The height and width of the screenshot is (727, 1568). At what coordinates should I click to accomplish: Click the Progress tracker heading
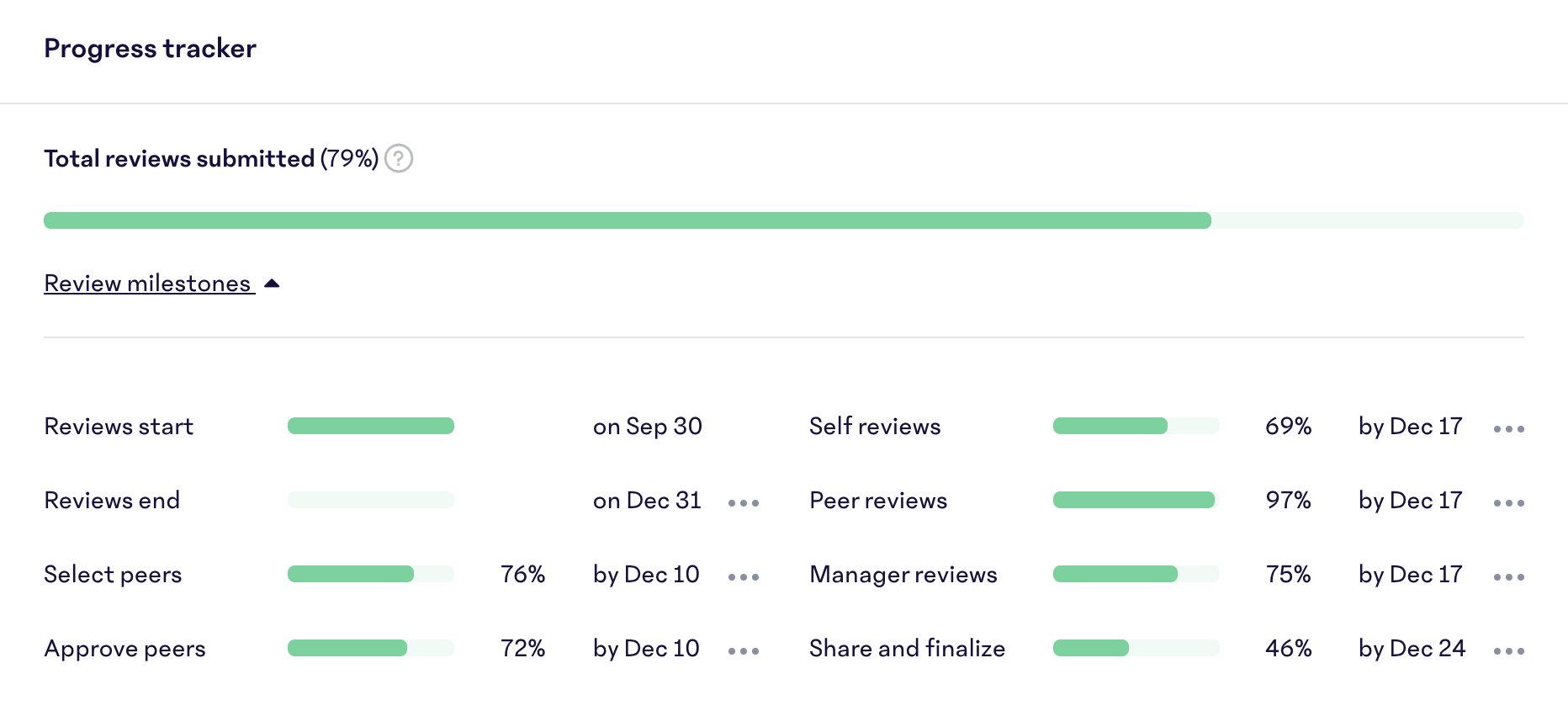pos(150,49)
